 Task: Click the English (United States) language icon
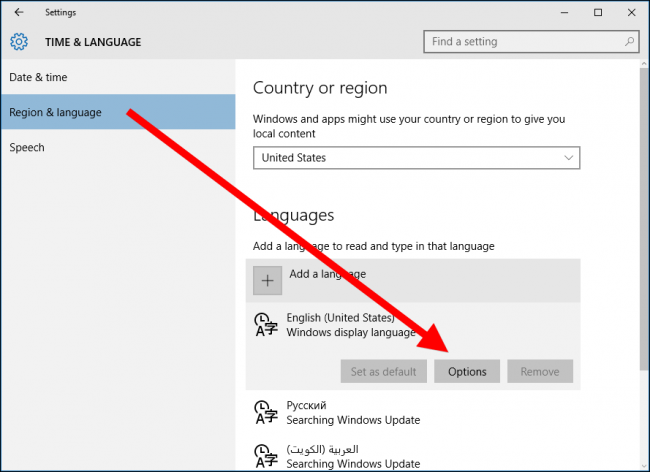pos(266,324)
